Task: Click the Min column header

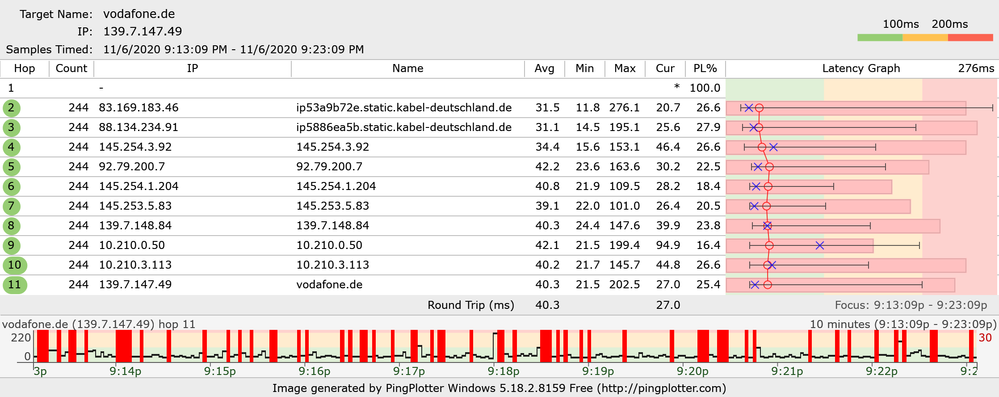Action: [x=584, y=69]
